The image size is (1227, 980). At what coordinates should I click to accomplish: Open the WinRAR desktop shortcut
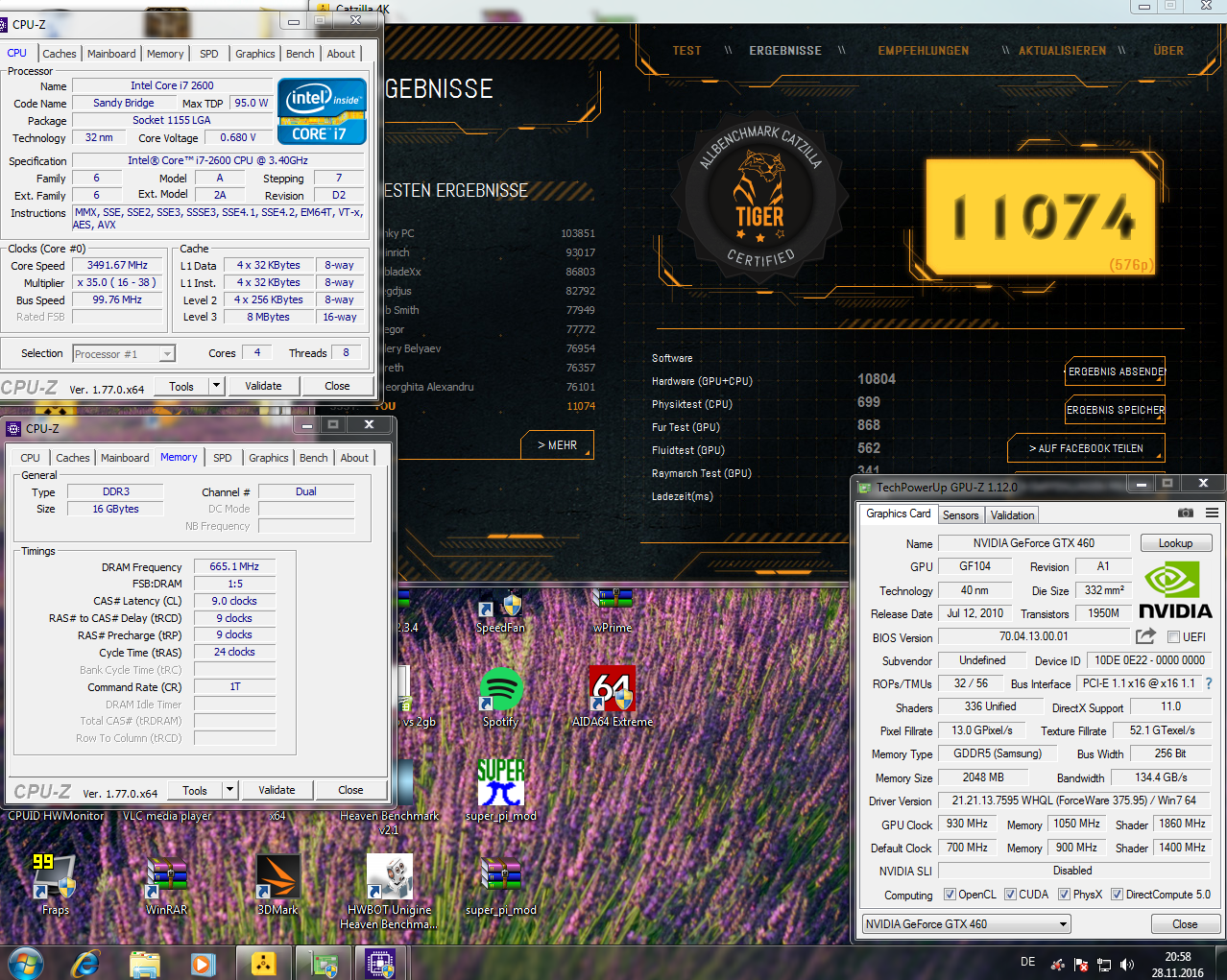click(166, 884)
